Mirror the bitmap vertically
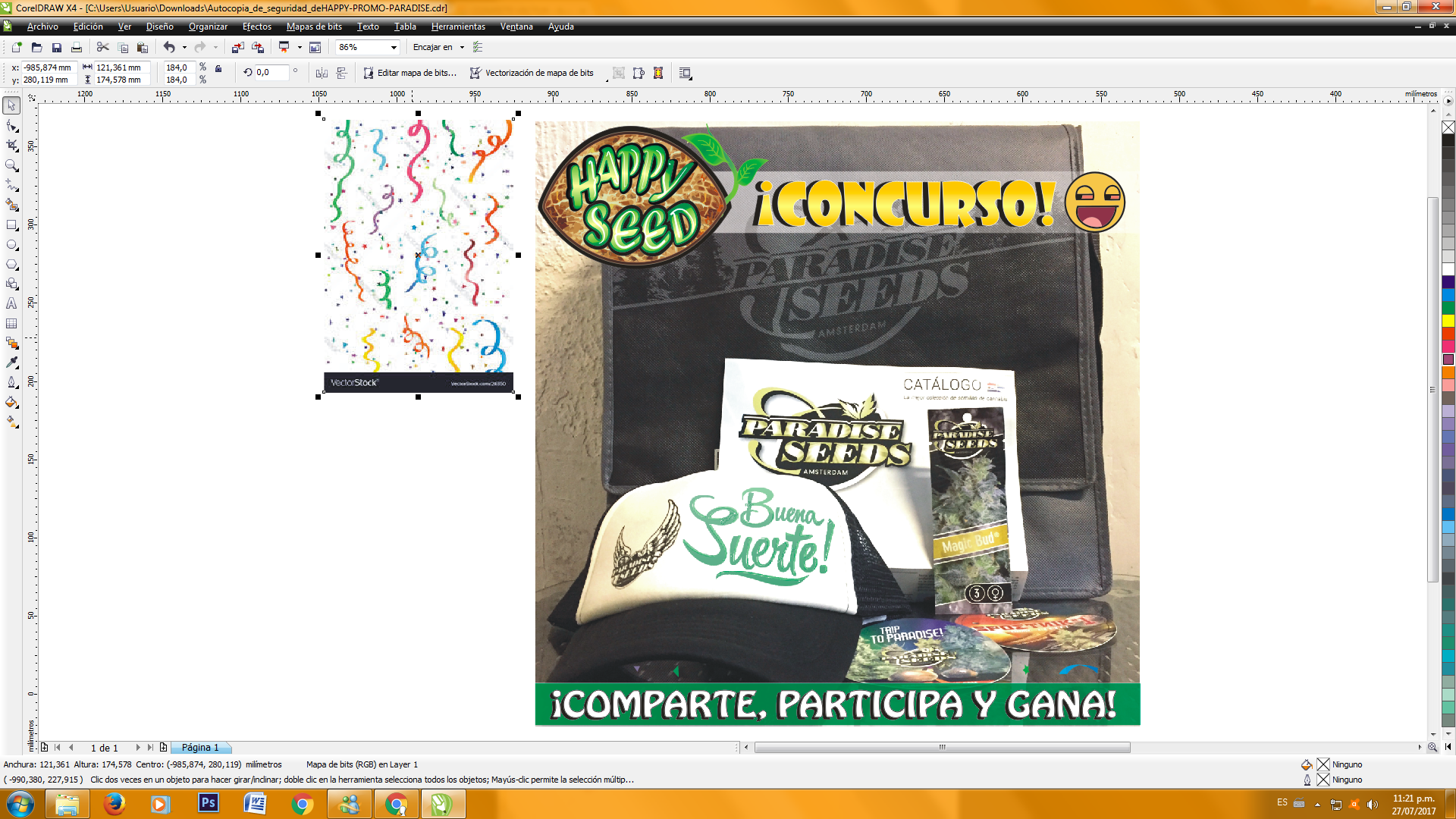Image resolution: width=1456 pixels, height=819 pixels. (342, 73)
